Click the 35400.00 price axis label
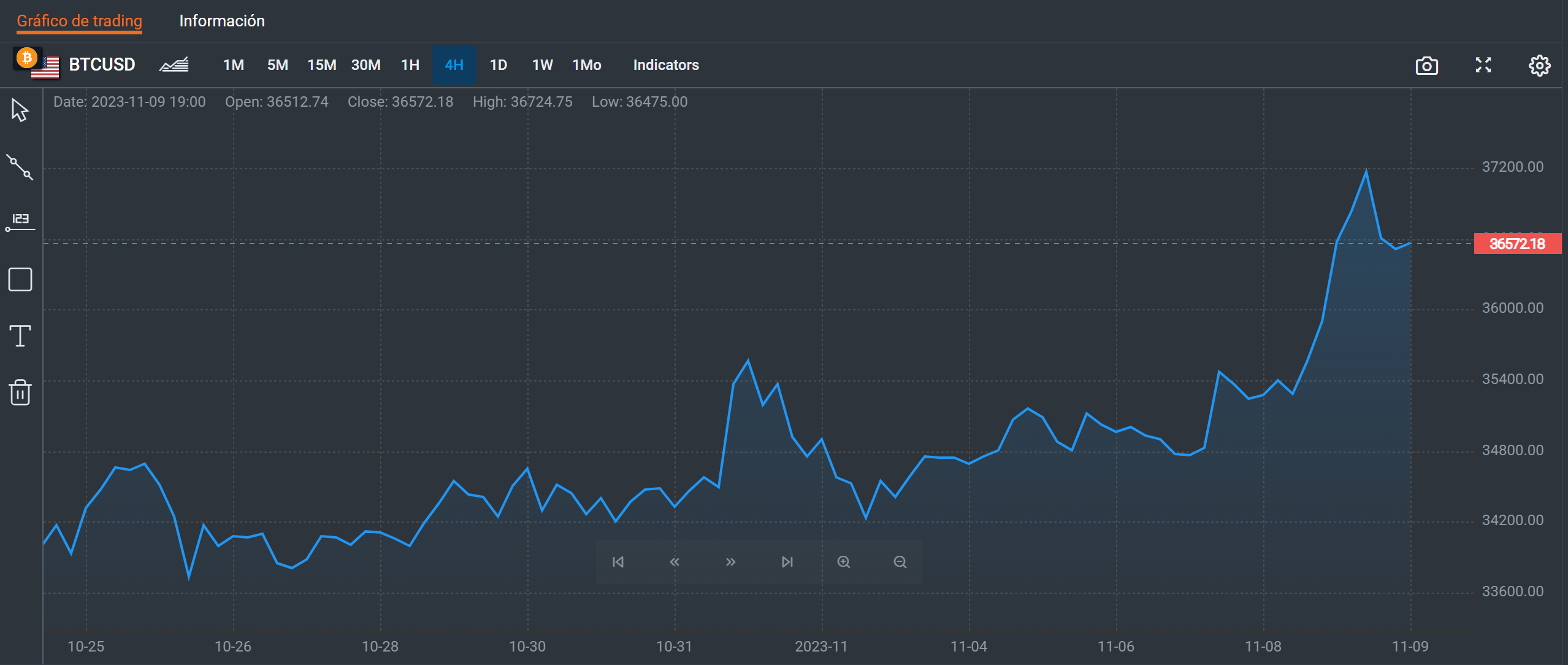Viewport: 1568px width, 665px height. coord(1513,379)
